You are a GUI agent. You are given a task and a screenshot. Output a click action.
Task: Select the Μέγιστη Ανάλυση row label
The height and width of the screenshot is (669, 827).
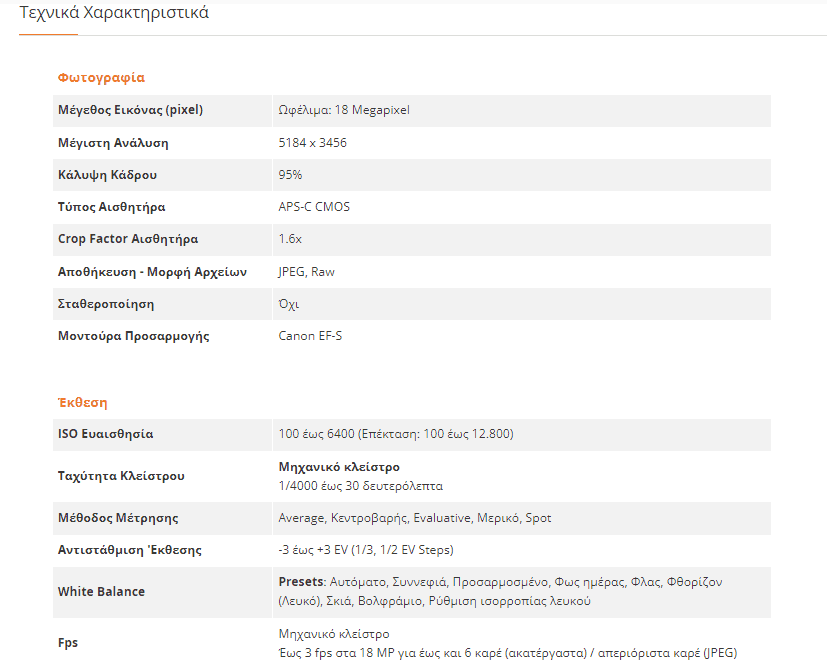[113, 143]
